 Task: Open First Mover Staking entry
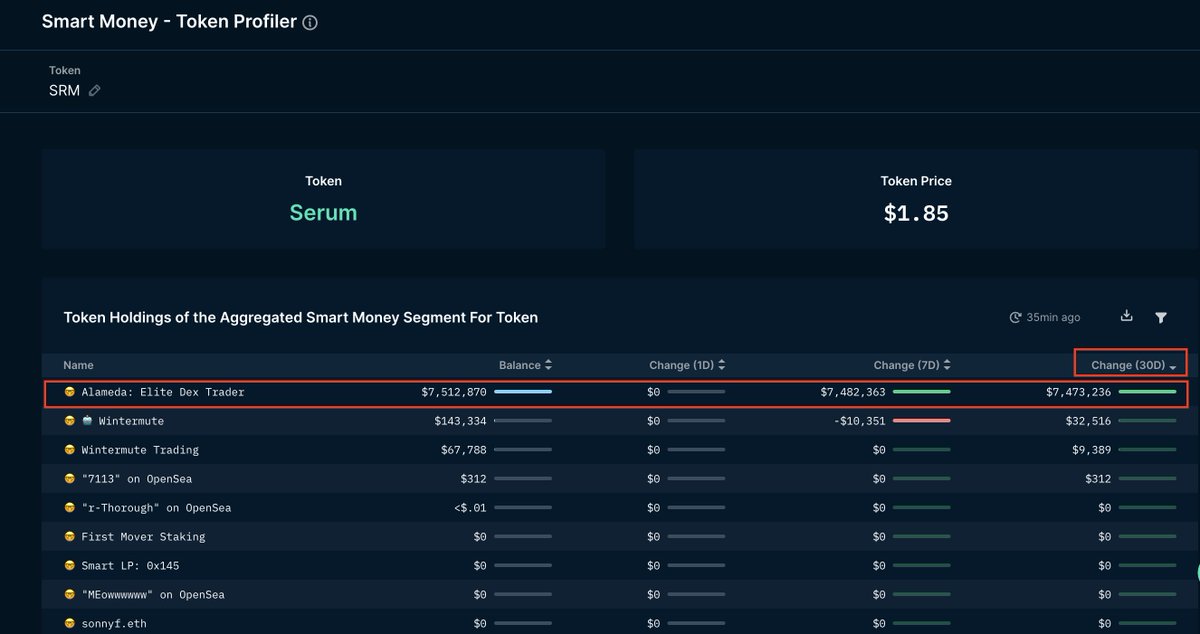(x=143, y=537)
